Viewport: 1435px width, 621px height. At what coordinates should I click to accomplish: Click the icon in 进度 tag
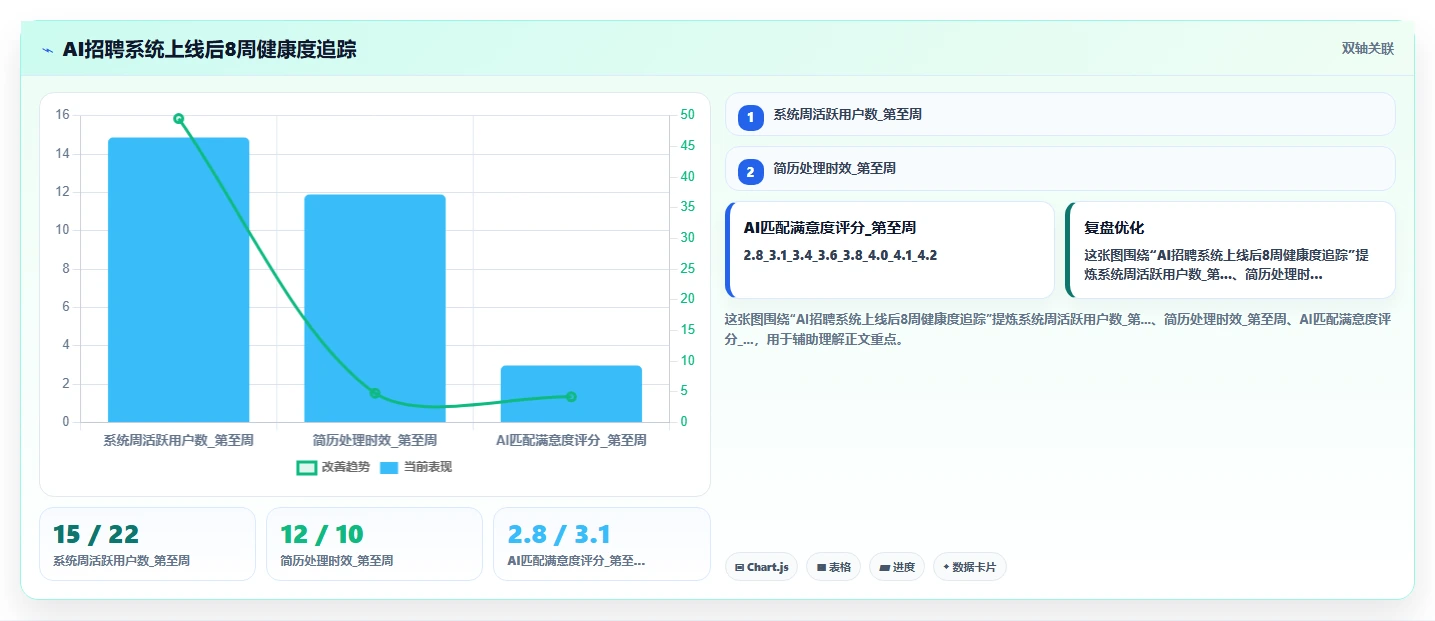pos(884,567)
